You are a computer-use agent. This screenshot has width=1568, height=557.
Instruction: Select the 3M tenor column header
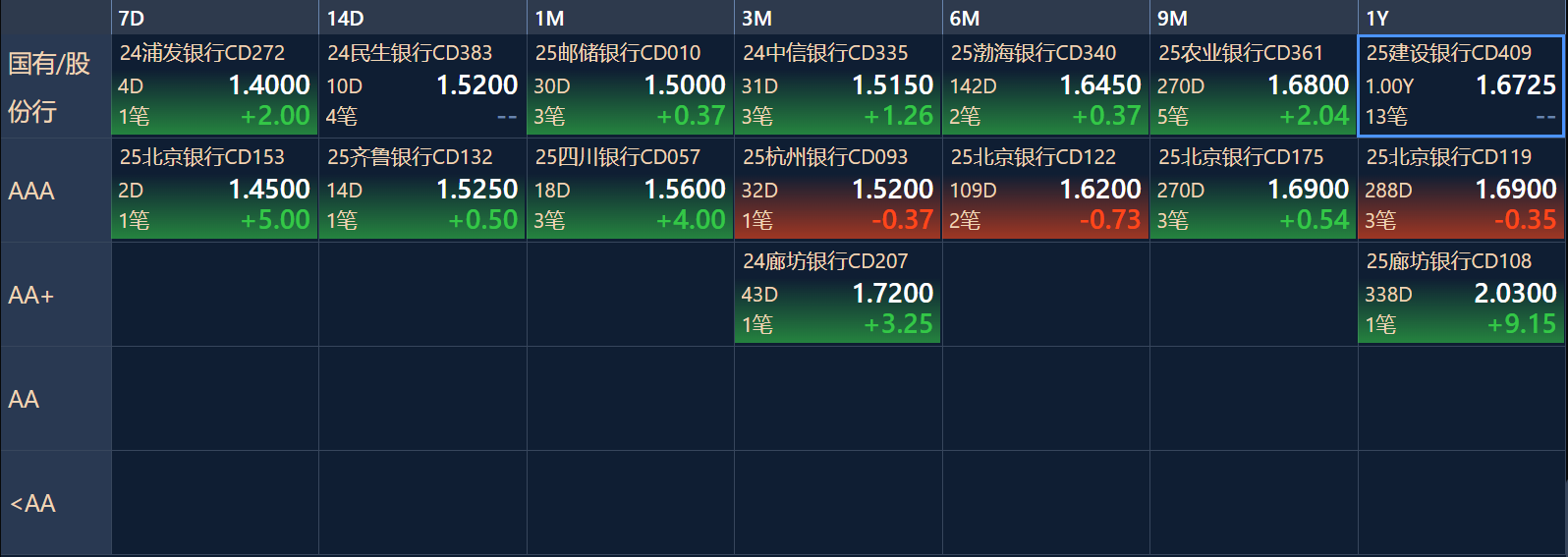tap(838, 18)
